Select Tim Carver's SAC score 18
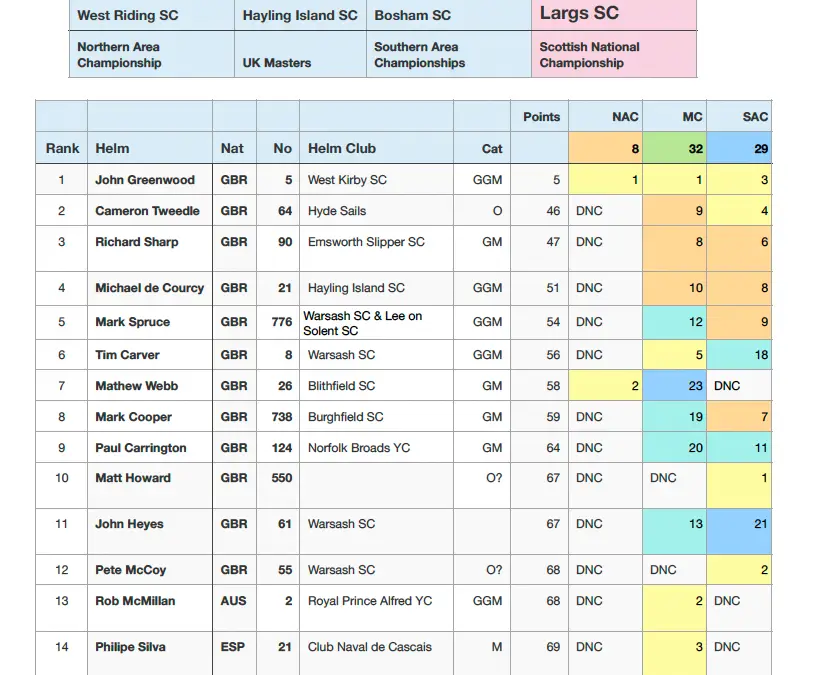 point(739,355)
